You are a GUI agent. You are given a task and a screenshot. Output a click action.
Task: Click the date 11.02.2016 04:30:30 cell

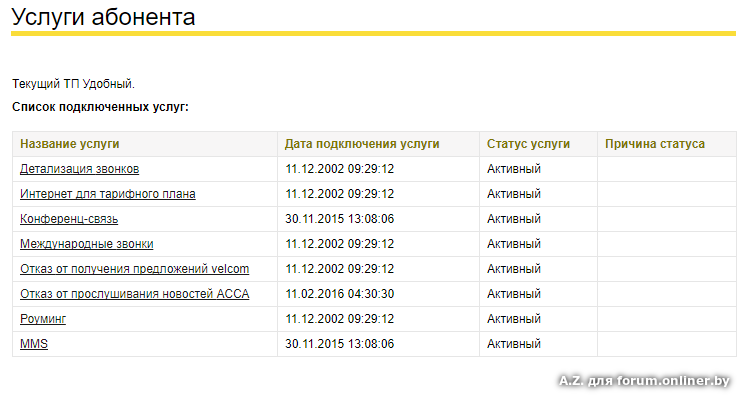tap(340, 294)
